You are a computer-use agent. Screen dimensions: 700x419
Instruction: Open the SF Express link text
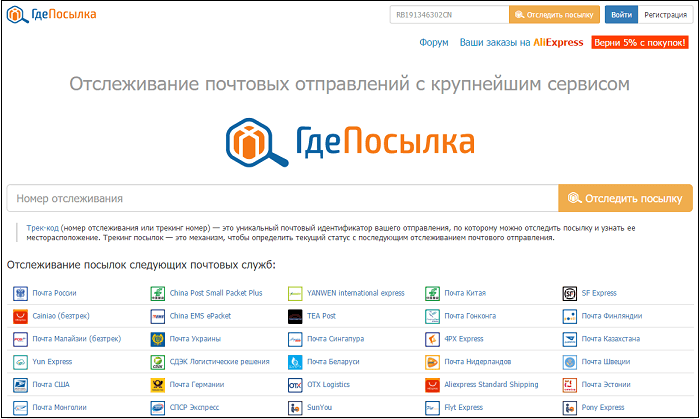tap(599, 293)
